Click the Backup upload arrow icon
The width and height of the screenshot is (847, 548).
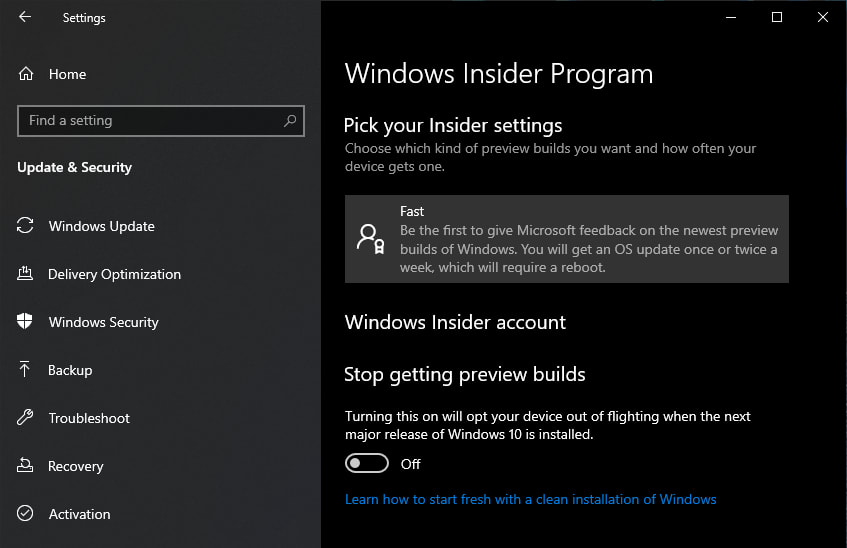point(25,369)
